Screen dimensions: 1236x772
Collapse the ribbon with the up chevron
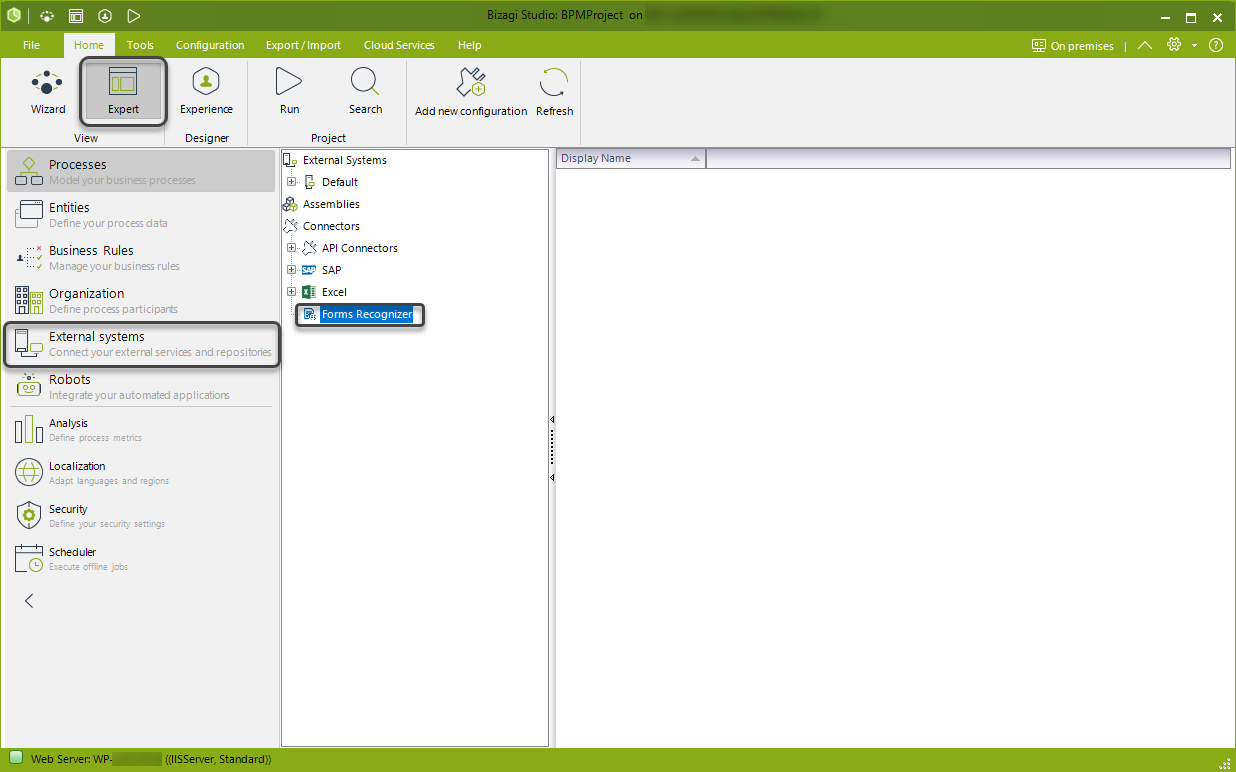pyautogui.click(x=1145, y=45)
